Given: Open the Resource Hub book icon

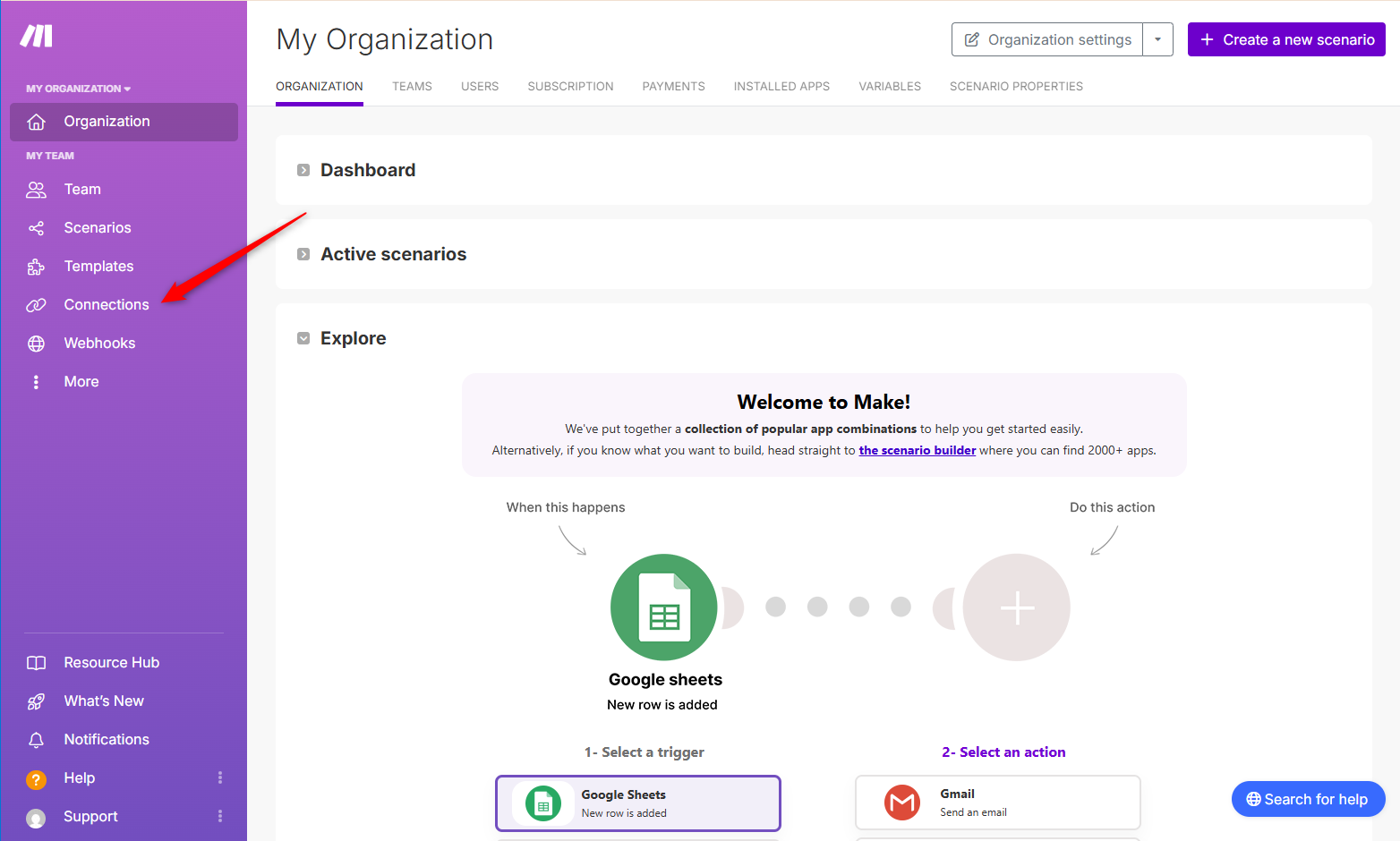Looking at the screenshot, I should [x=36, y=663].
